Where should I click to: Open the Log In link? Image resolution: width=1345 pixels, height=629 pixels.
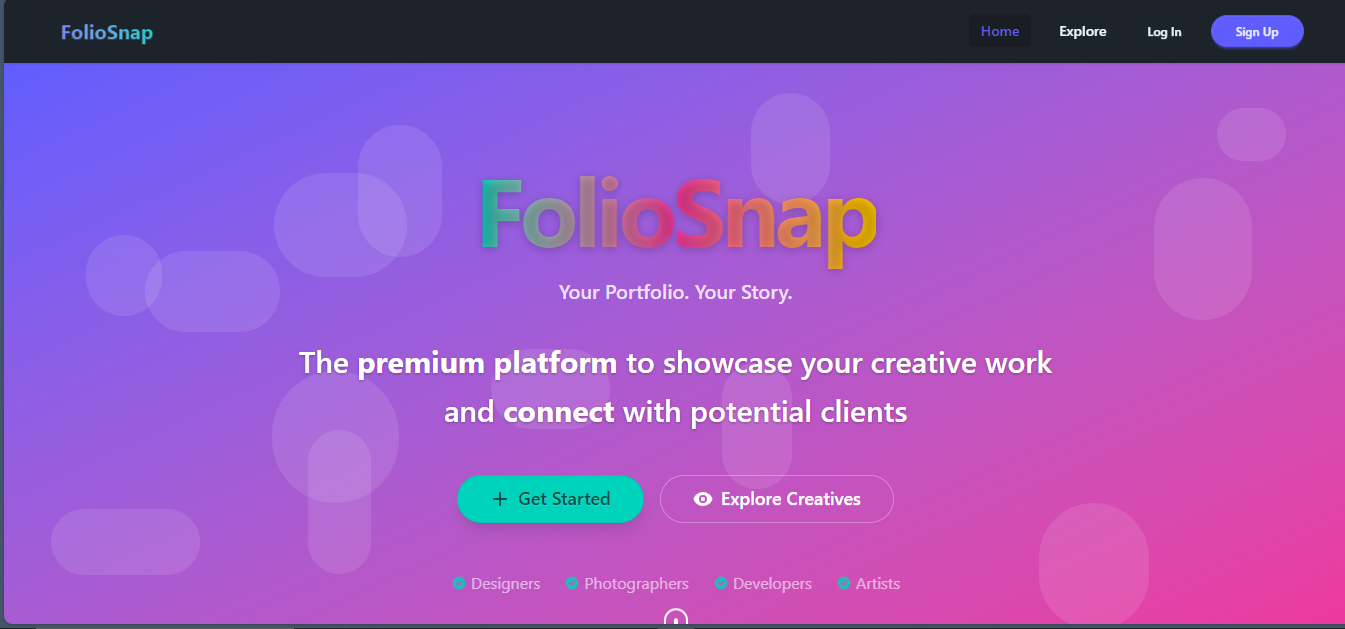(1163, 31)
